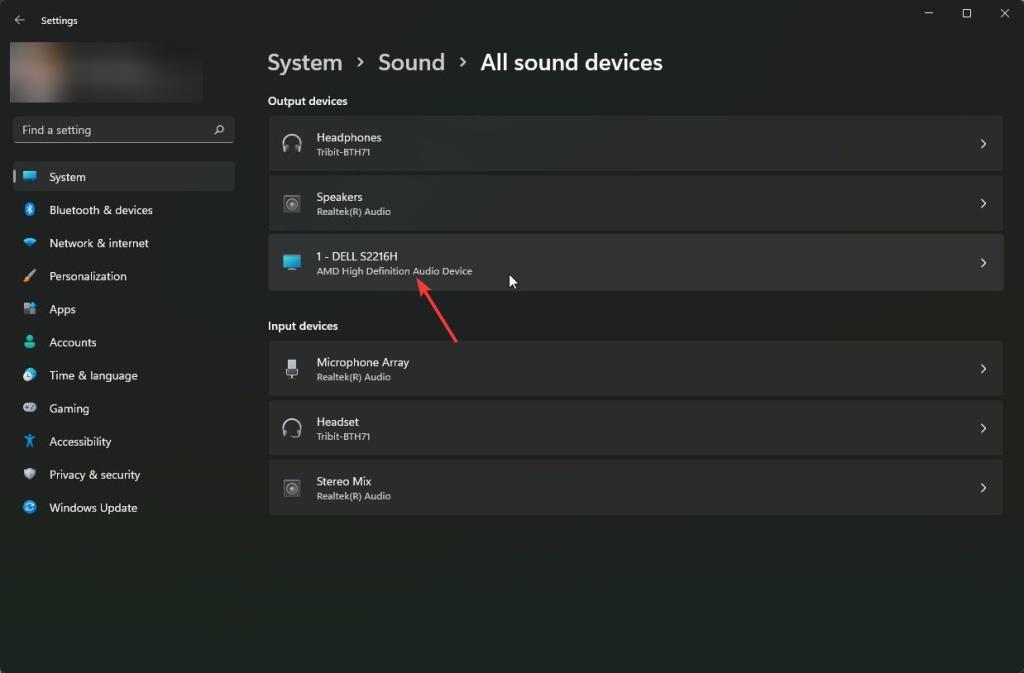
Task: Maximize the Settings window
Action: (967, 13)
